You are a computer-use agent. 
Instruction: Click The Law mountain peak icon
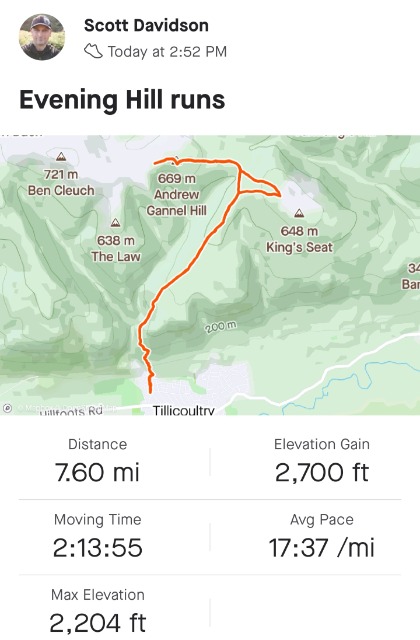point(116,222)
